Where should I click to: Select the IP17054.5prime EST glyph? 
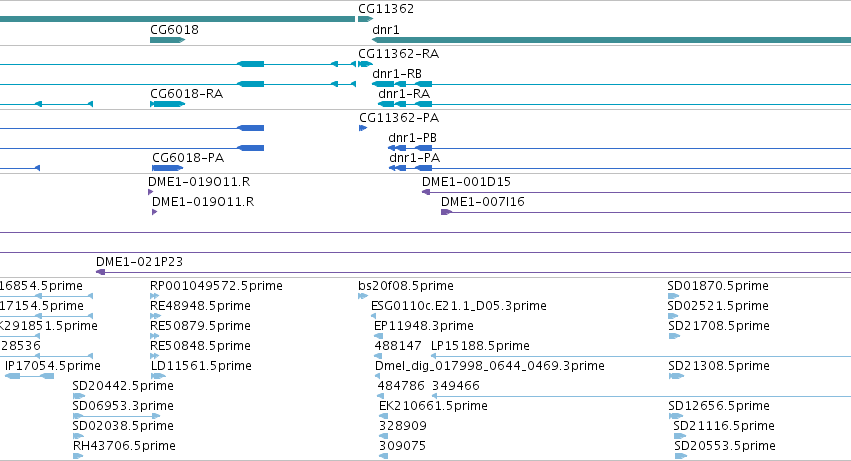point(29,376)
